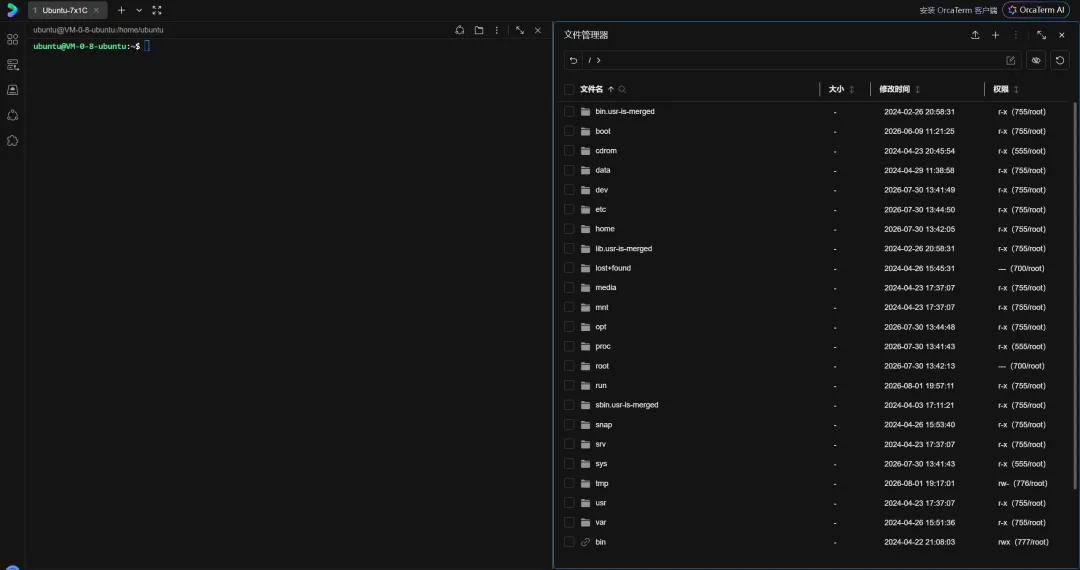Open the file manager more-options menu

coord(1015,35)
